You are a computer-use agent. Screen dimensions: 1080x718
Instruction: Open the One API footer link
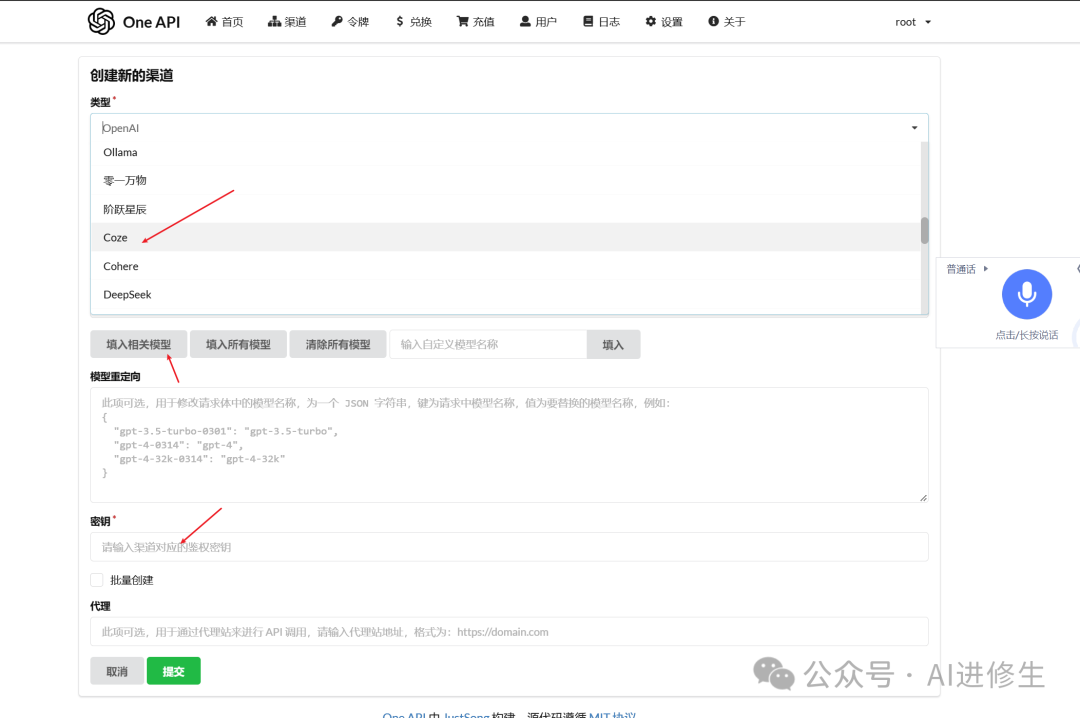click(404, 715)
